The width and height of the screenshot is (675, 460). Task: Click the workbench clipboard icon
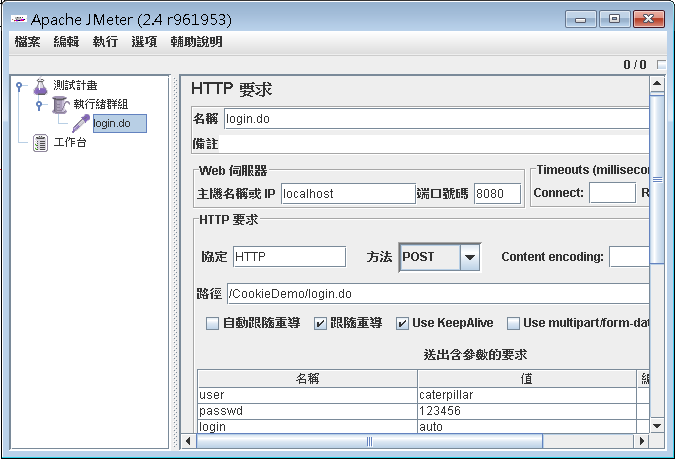[x=40, y=143]
